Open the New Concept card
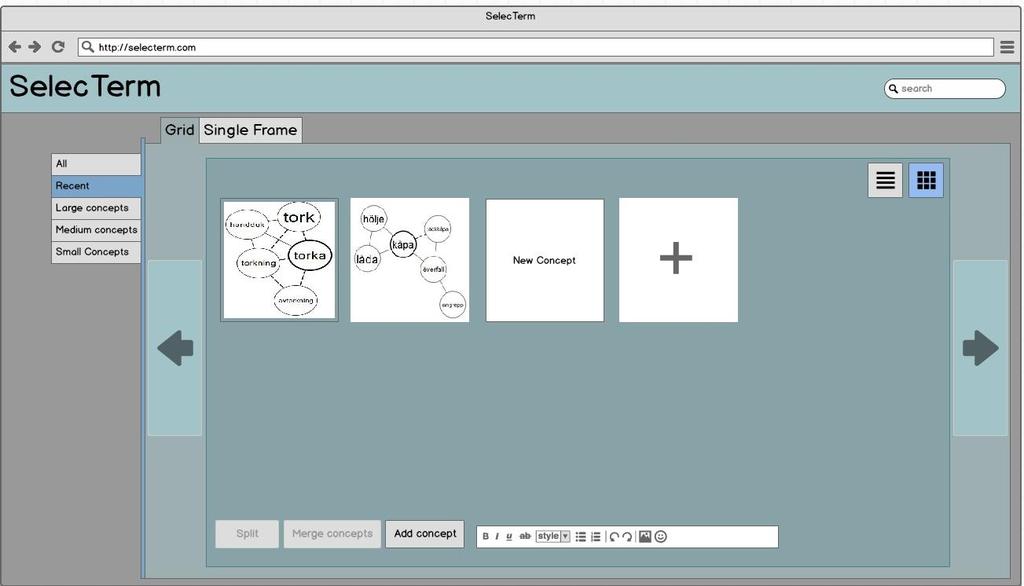 (x=545, y=260)
